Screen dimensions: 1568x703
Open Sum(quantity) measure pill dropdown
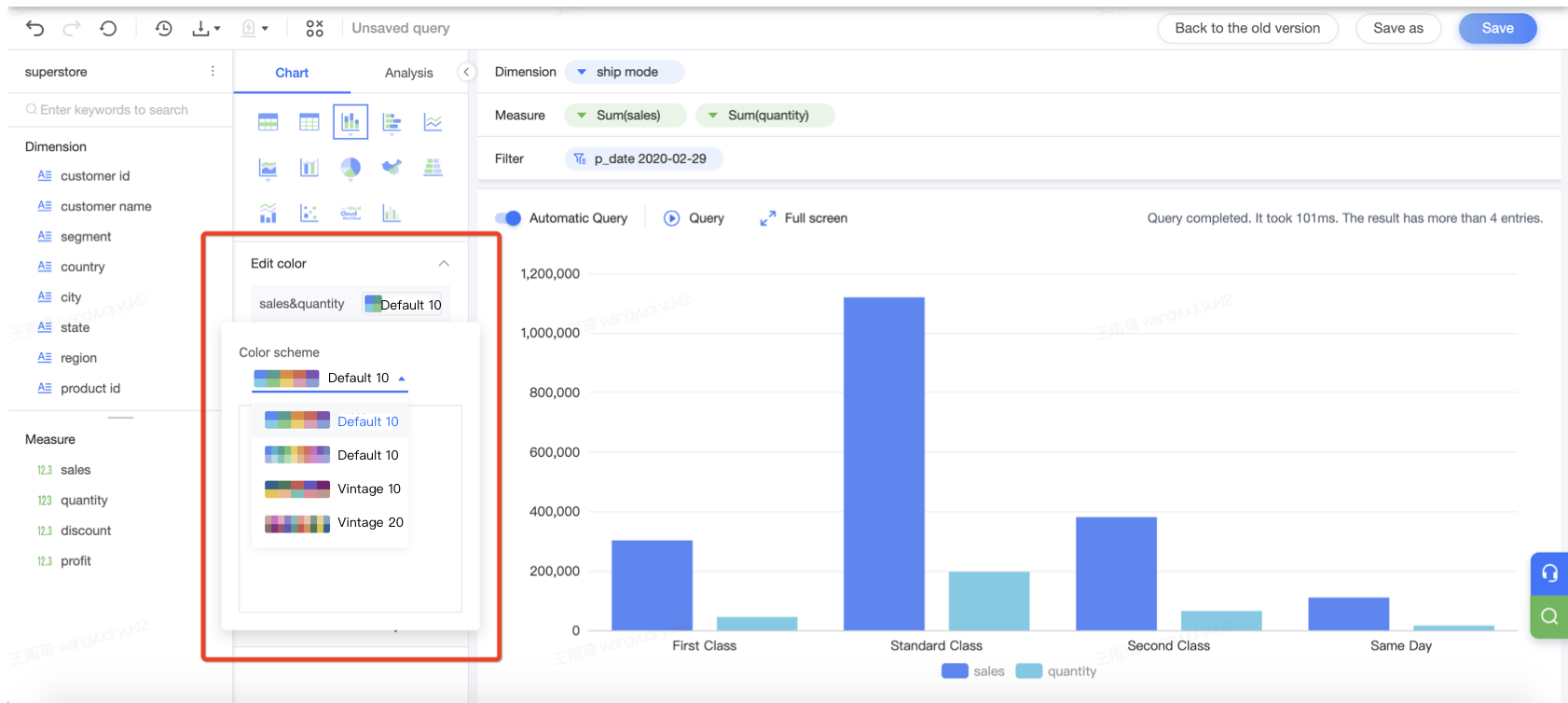point(764,116)
